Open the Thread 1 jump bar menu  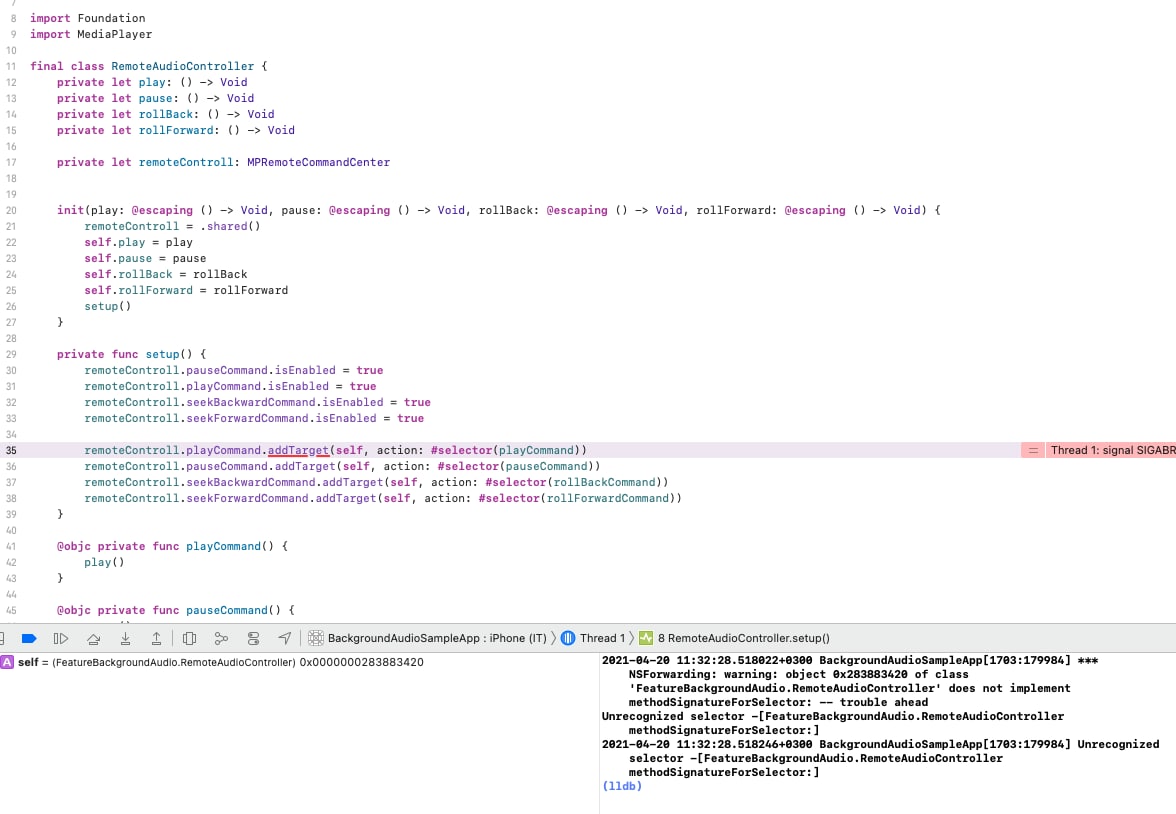pyautogui.click(x=602, y=638)
